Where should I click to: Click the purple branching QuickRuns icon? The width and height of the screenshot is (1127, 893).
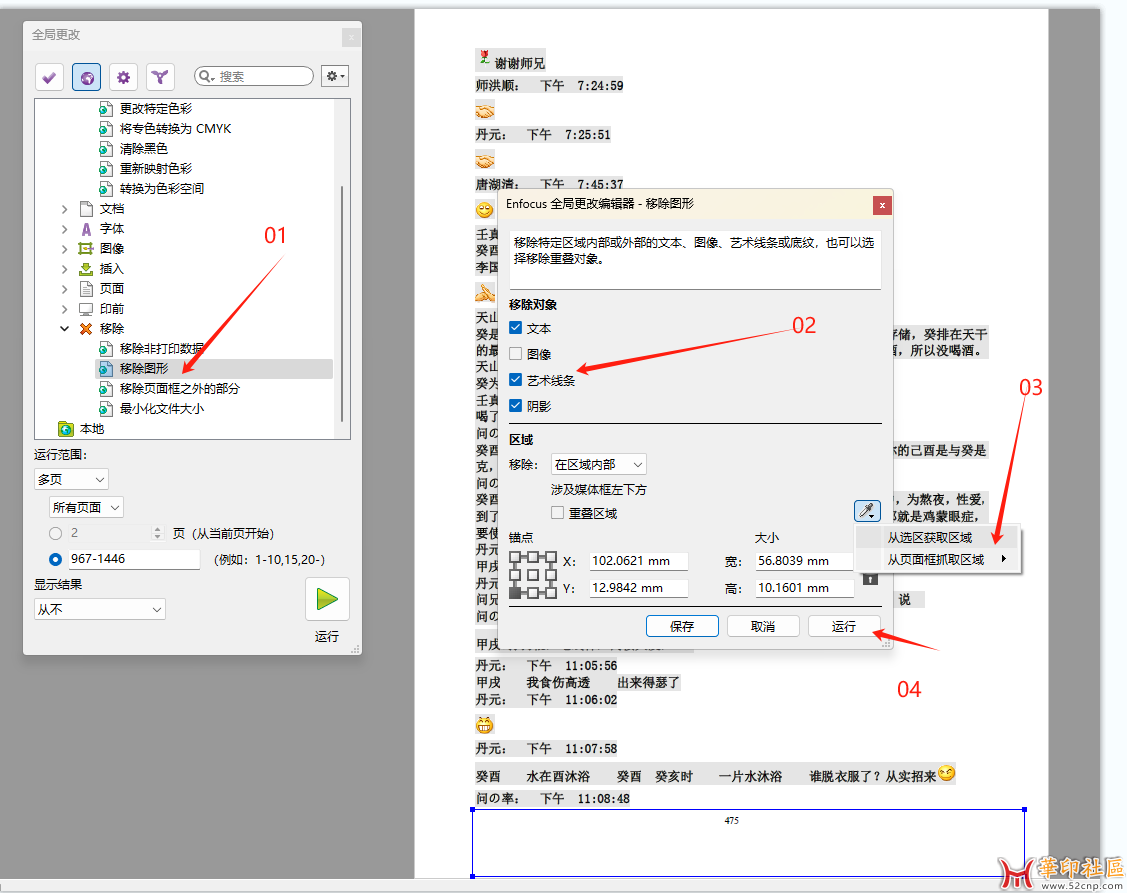point(160,77)
